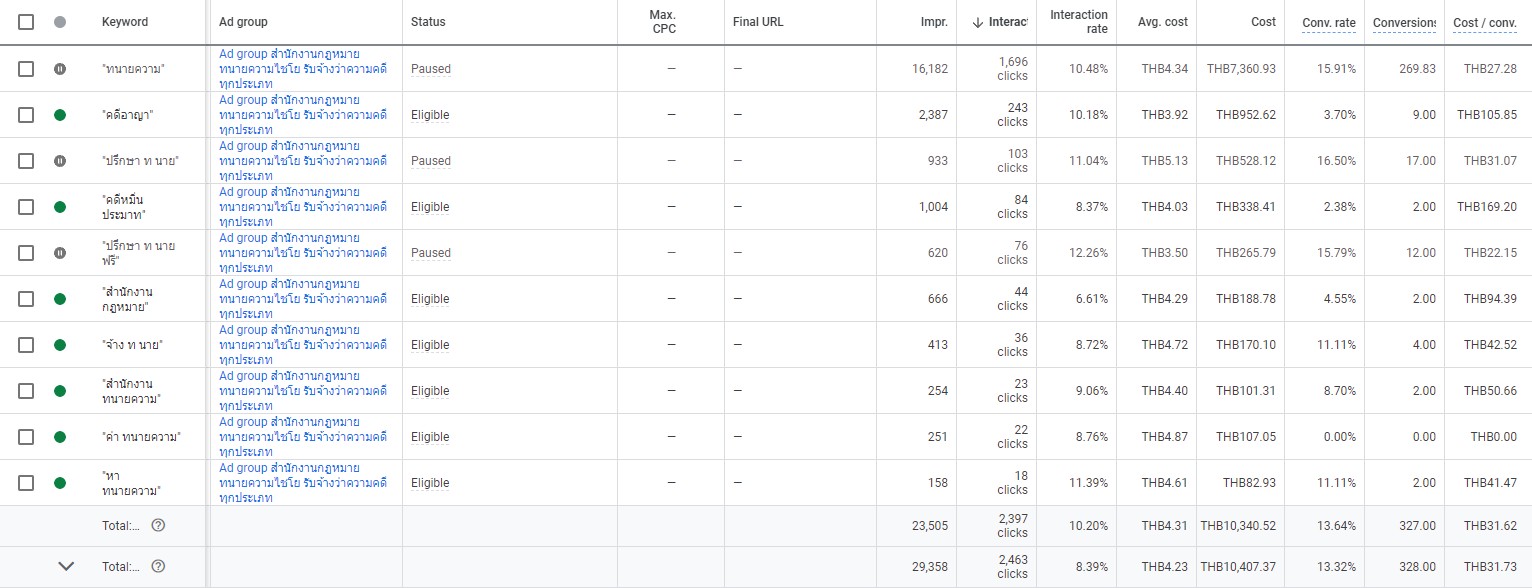
Task: Sort by Cost column header
Action: (x=1264, y=22)
